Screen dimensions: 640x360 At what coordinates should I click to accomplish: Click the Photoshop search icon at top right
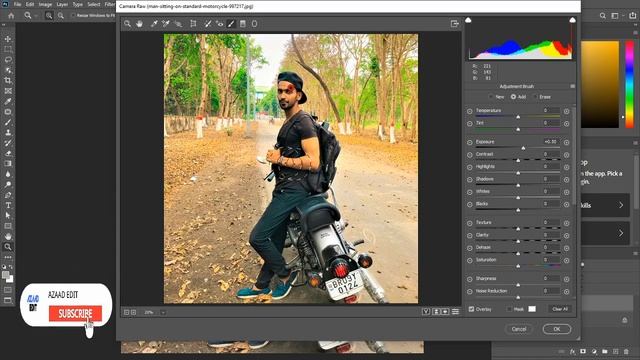[603, 16]
